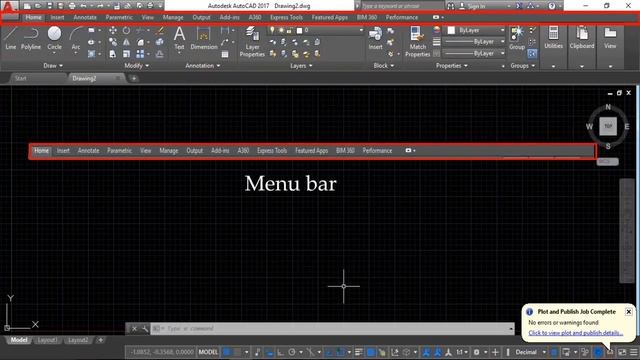This screenshot has width=640, height=360.
Task: Open Parametric tab in ribbon under title bar
Action: click(119, 17)
